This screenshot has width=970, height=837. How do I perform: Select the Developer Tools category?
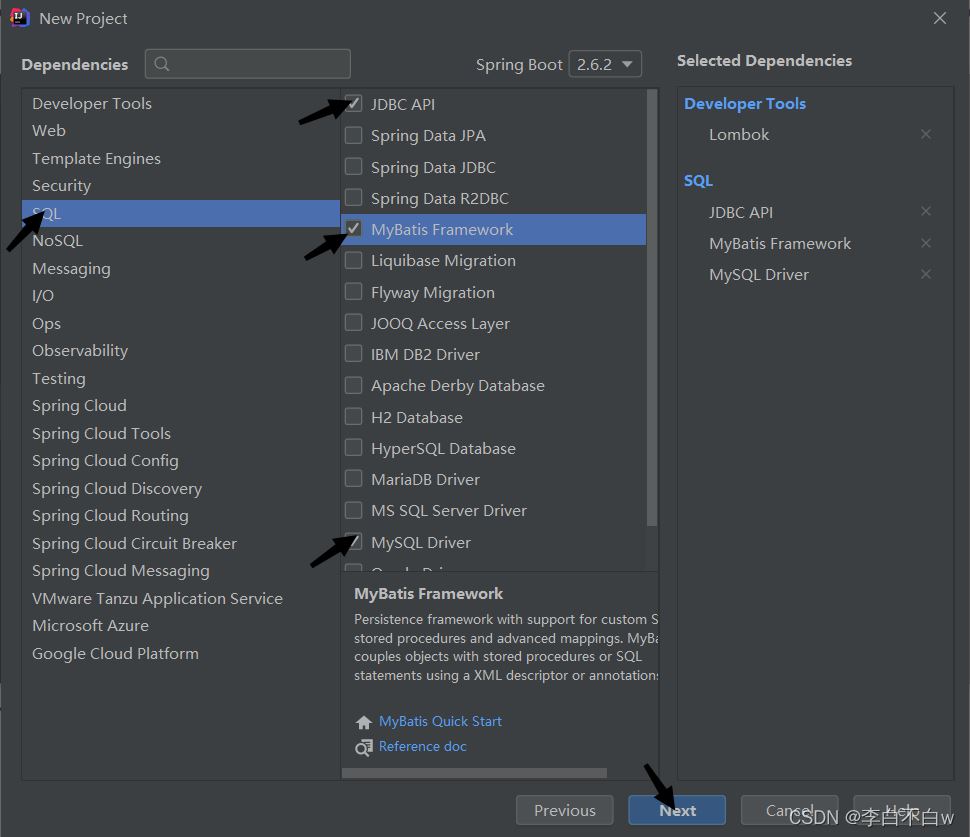pyautogui.click(x=181, y=103)
